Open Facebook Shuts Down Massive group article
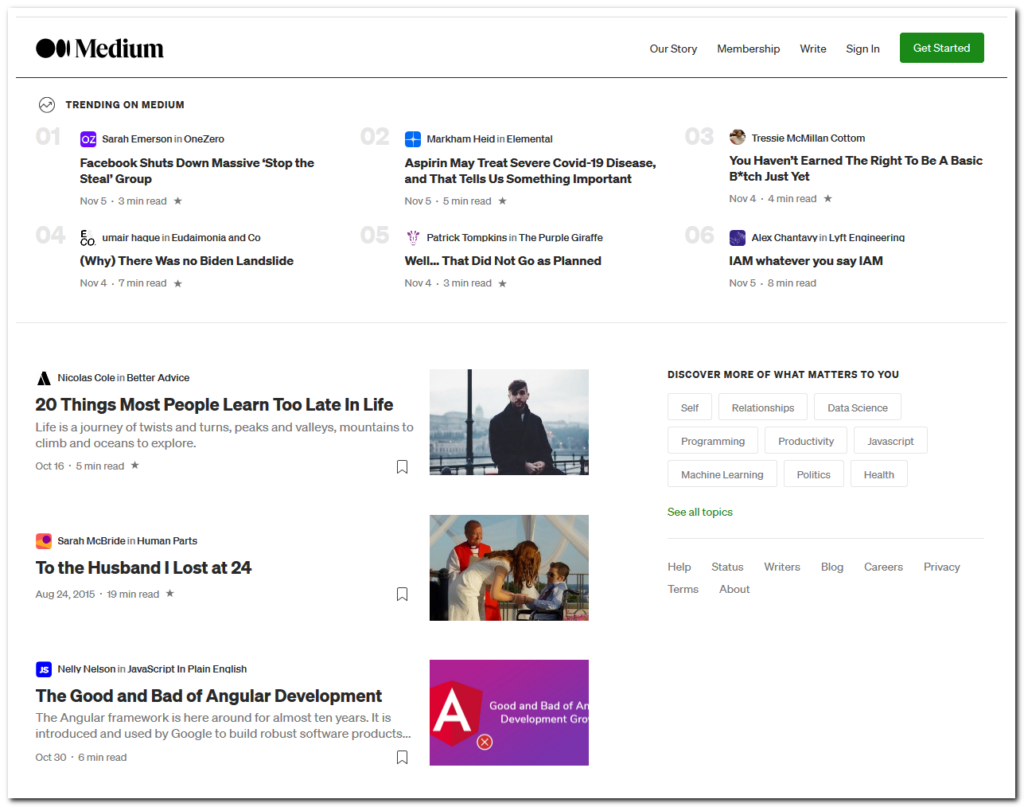 point(197,171)
